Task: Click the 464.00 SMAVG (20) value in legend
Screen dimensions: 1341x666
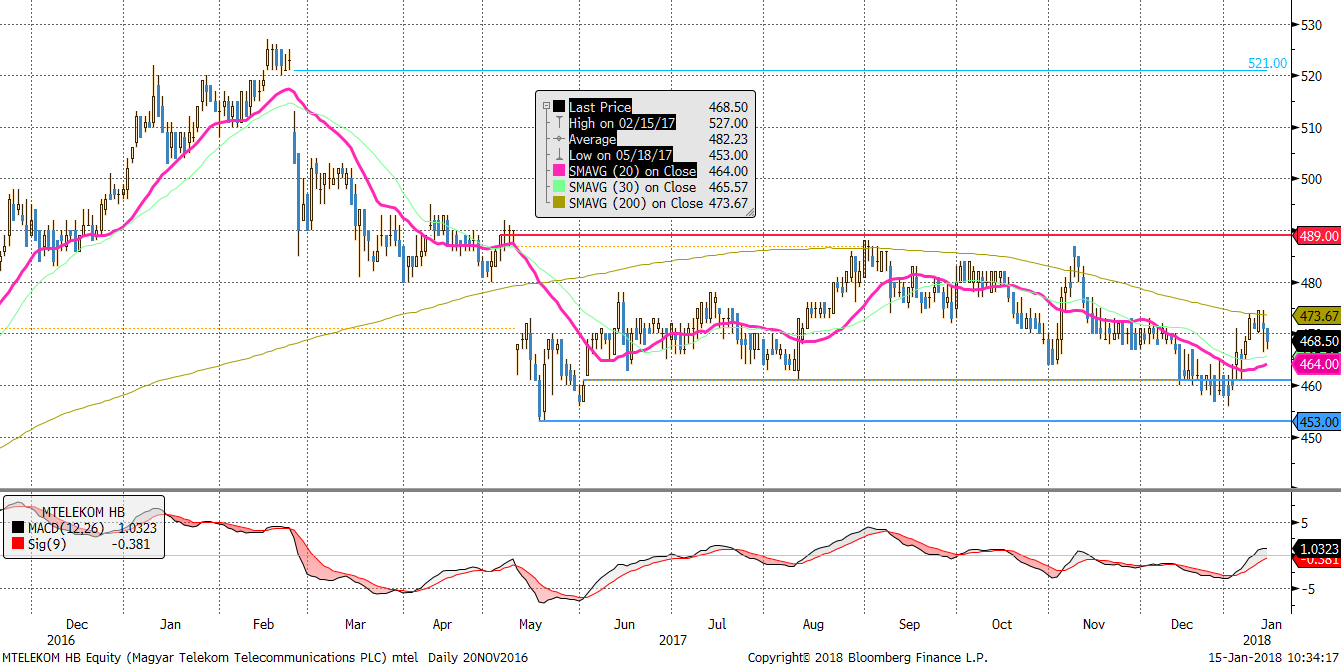Action: click(x=727, y=171)
